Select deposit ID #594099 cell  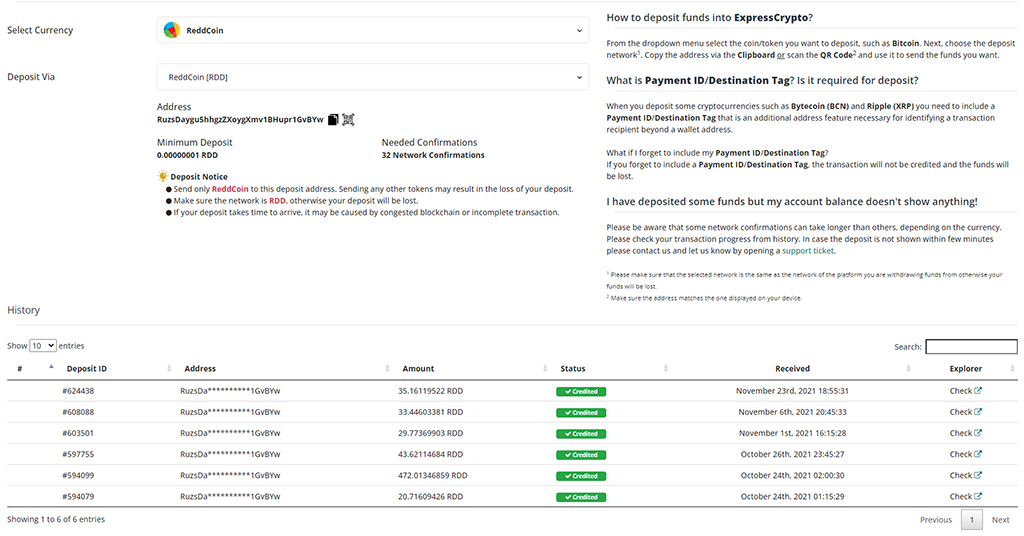78,475
